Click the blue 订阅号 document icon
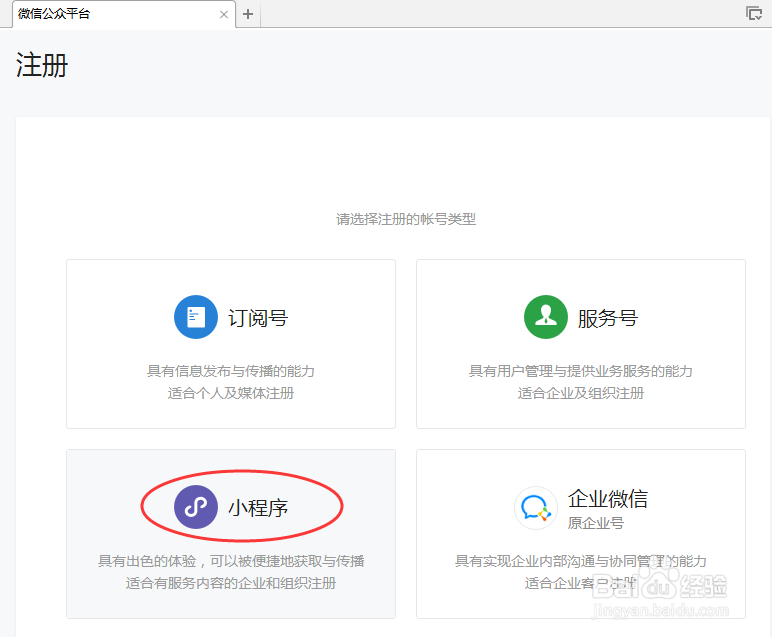This screenshot has height=637, width=772. 196,317
